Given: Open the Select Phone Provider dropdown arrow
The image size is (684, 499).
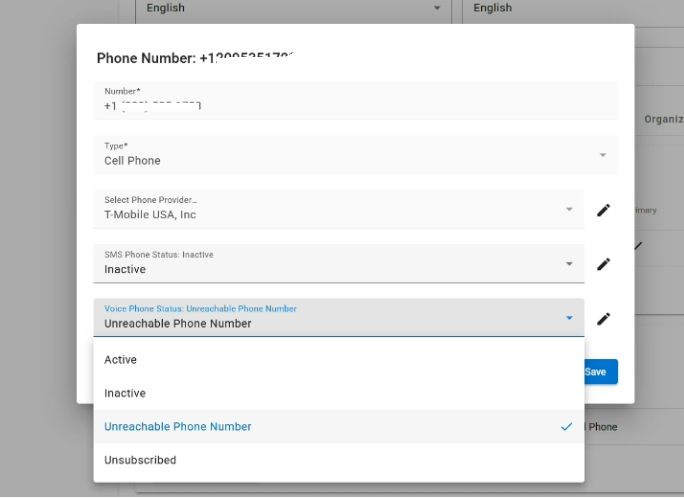Looking at the screenshot, I should coord(569,210).
